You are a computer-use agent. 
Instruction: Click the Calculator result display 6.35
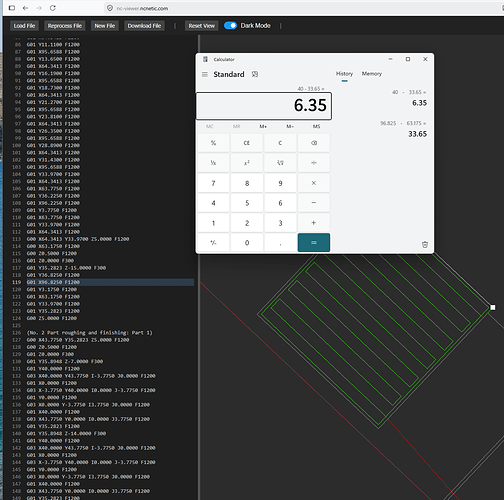[x=263, y=106]
